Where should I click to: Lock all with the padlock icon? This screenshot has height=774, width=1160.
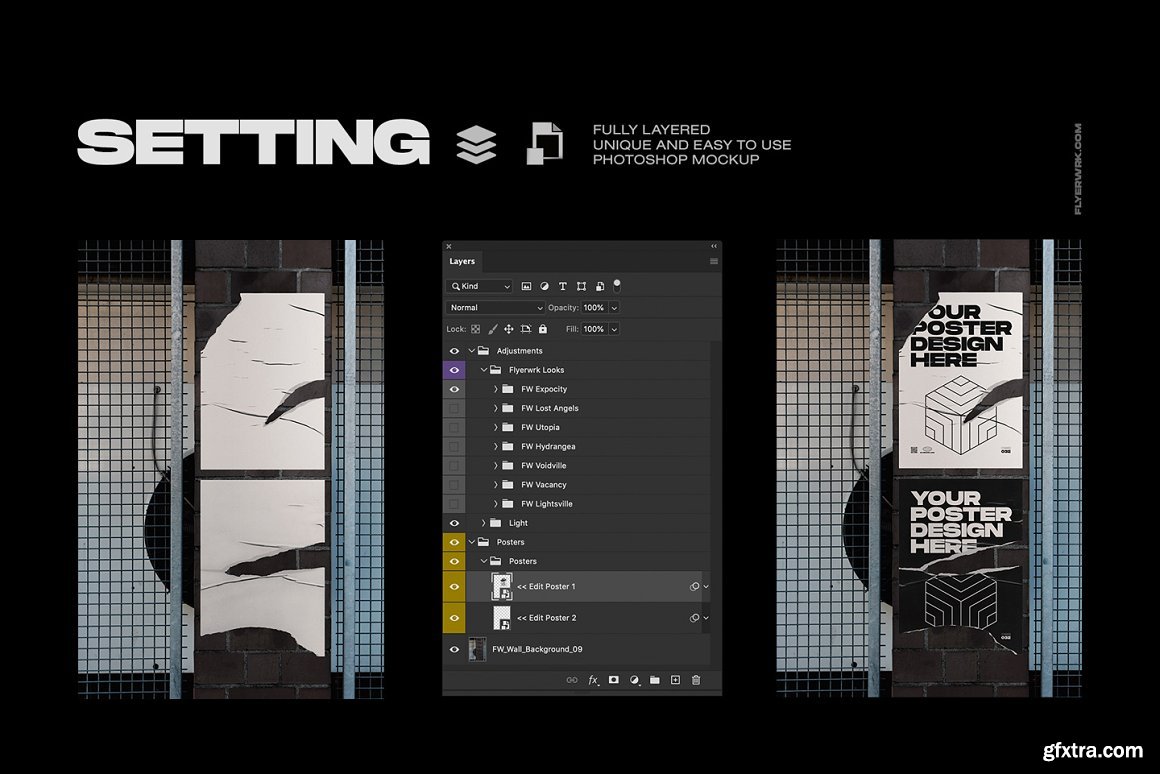coord(543,329)
